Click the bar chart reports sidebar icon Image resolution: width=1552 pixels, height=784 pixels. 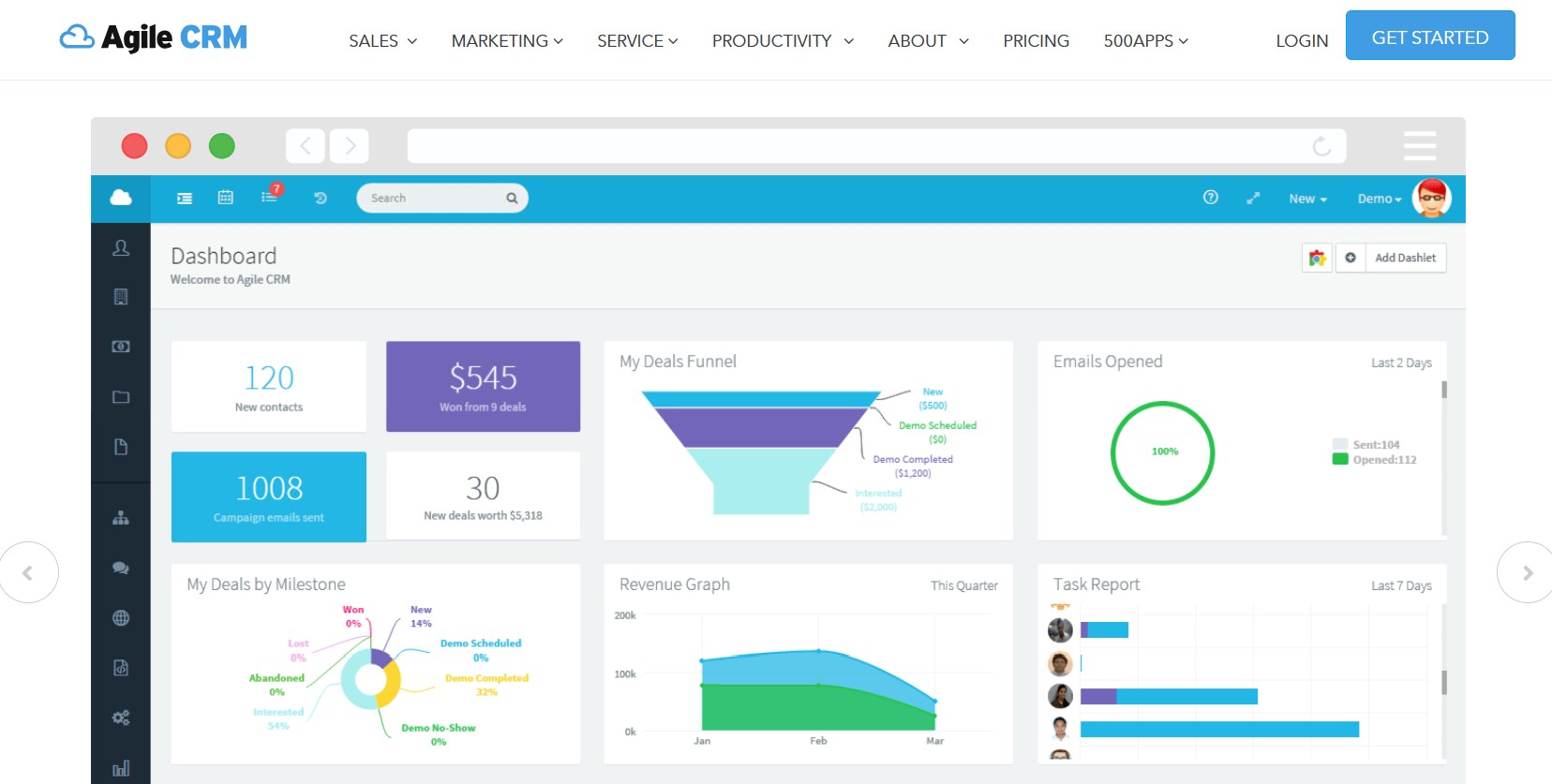click(121, 769)
